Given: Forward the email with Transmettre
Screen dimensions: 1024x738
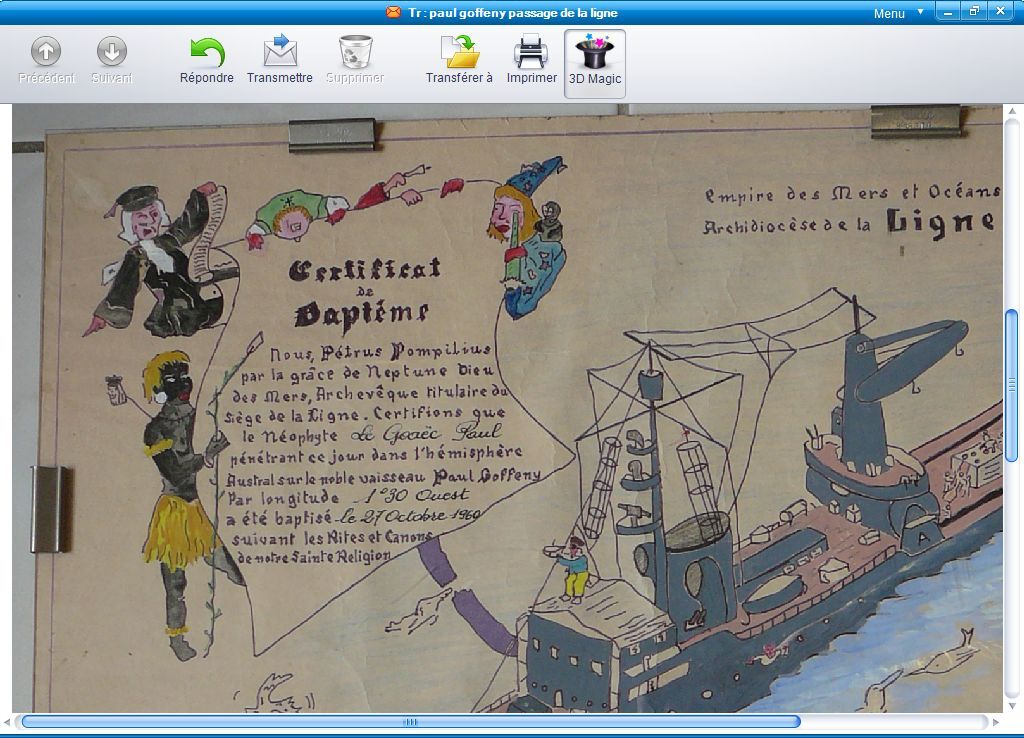Looking at the screenshot, I should pos(280,61).
